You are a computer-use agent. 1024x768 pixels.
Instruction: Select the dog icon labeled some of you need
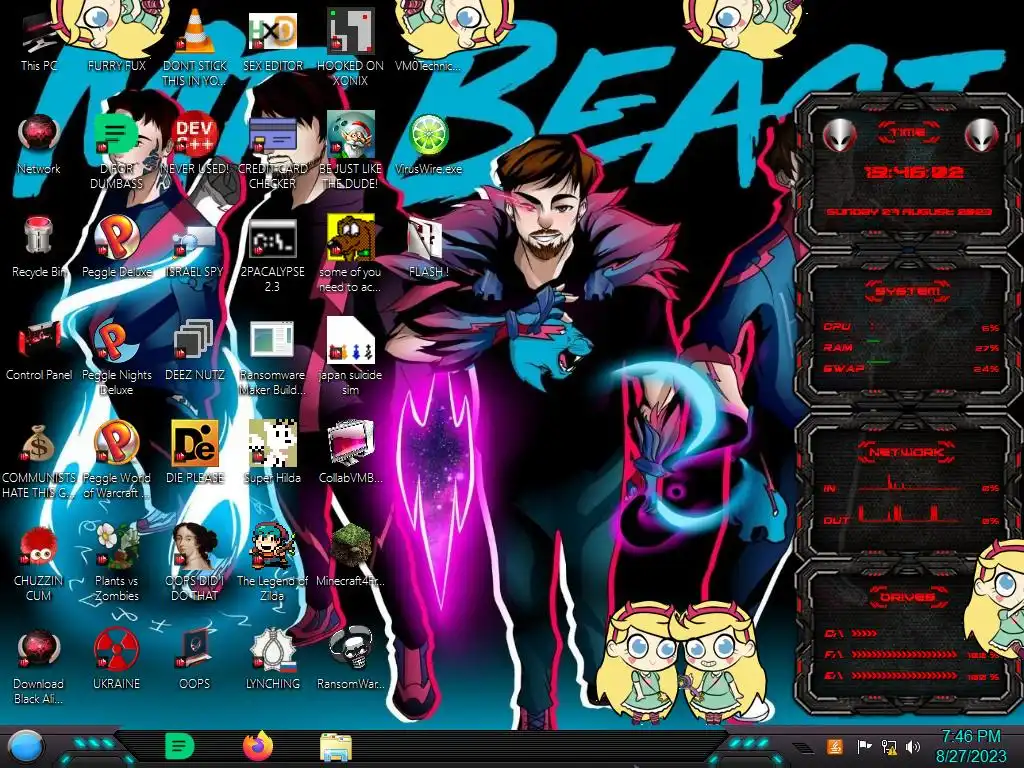(351, 238)
